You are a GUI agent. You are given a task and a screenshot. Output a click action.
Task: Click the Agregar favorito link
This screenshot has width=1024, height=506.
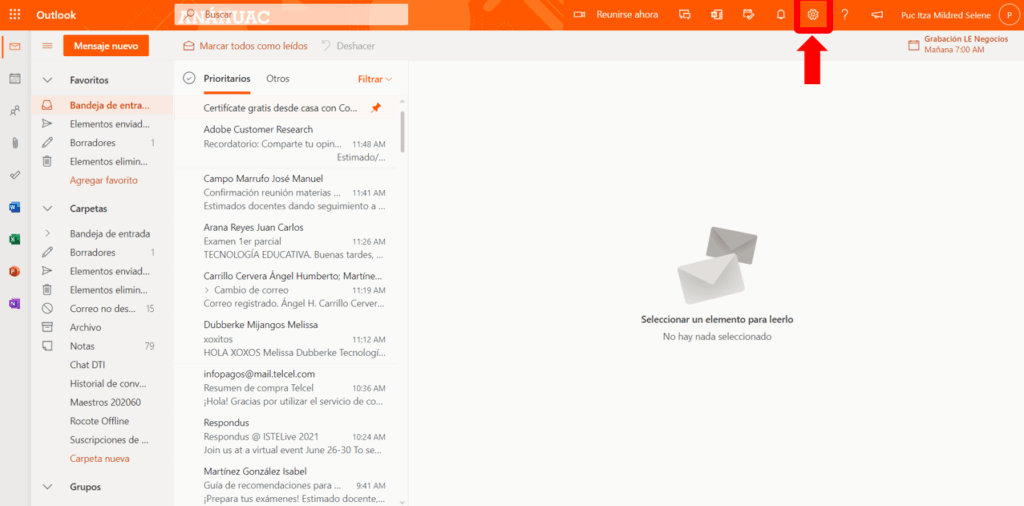(103, 180)
